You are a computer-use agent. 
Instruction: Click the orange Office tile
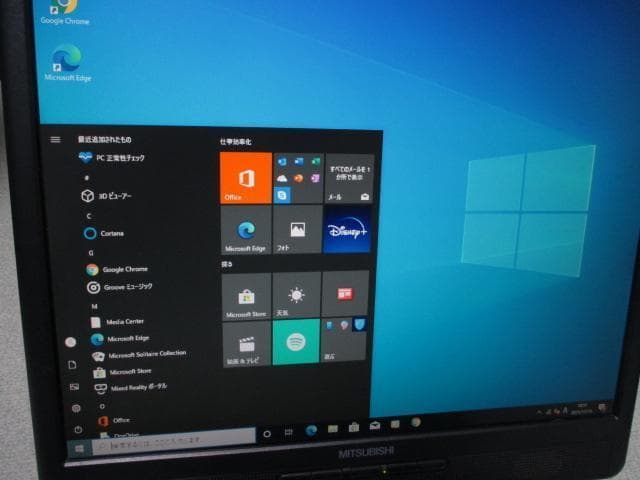(x=246, y=178)
